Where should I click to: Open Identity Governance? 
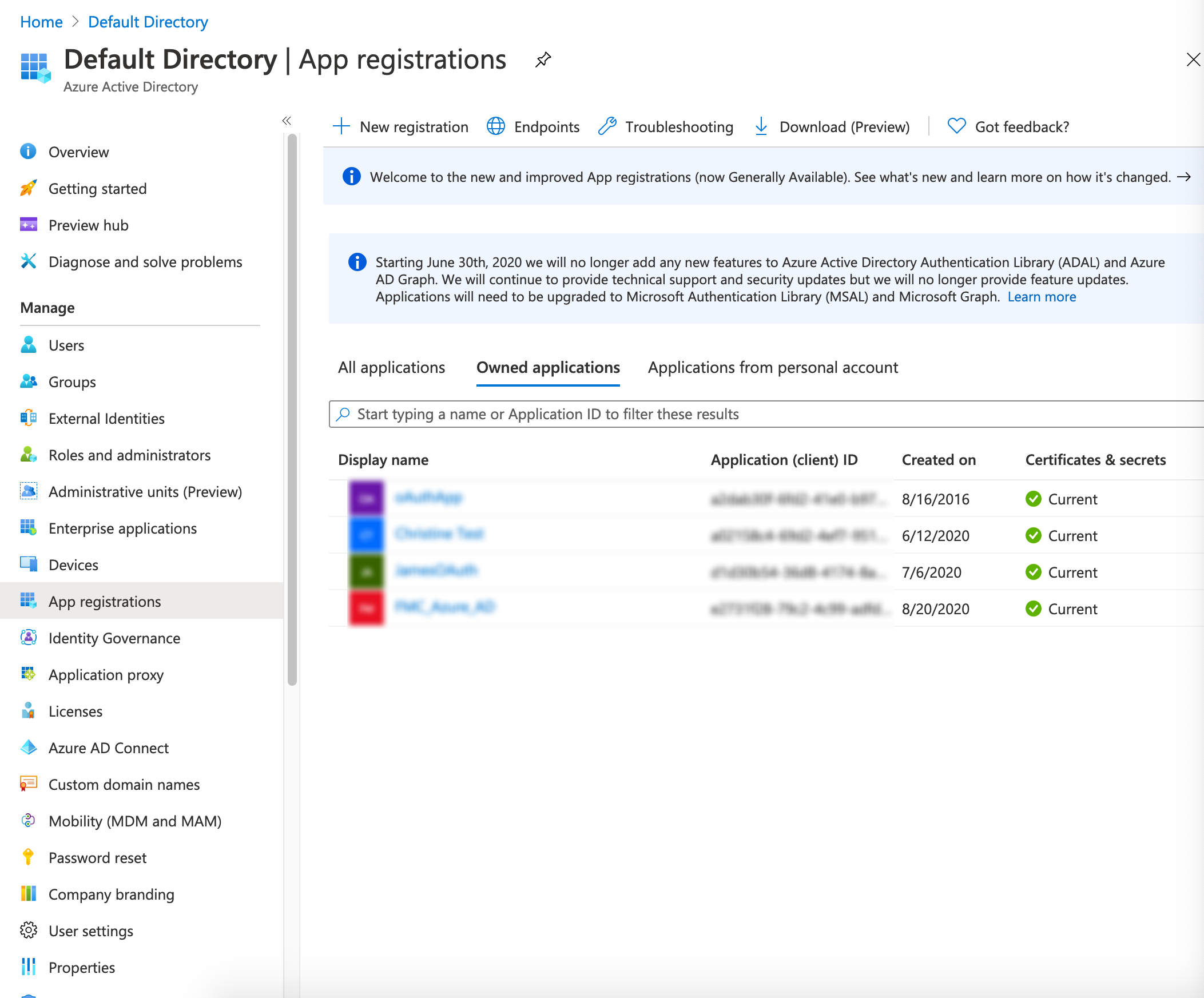(x=114, y=638)
